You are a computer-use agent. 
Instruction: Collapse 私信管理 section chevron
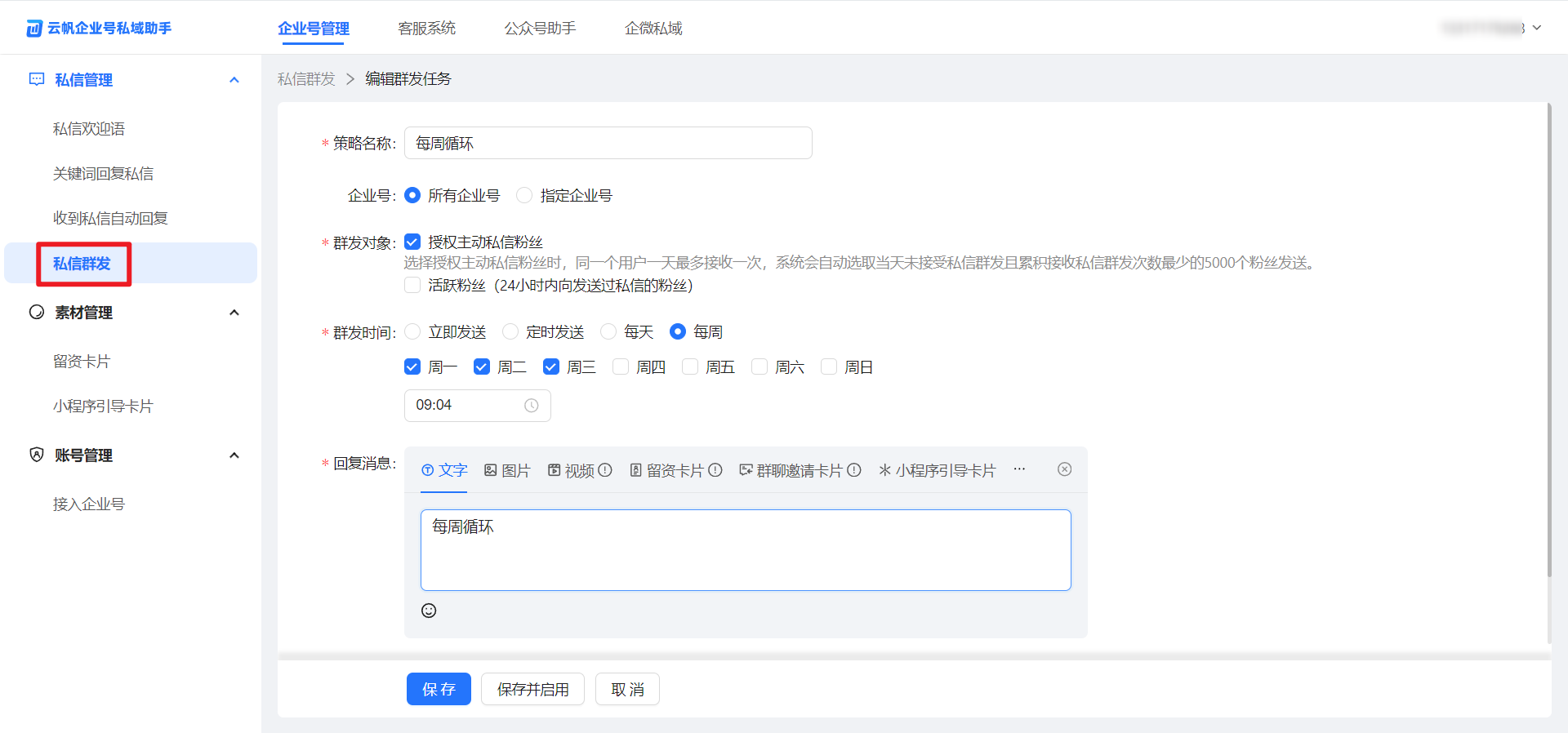click(x=234, y=80)
